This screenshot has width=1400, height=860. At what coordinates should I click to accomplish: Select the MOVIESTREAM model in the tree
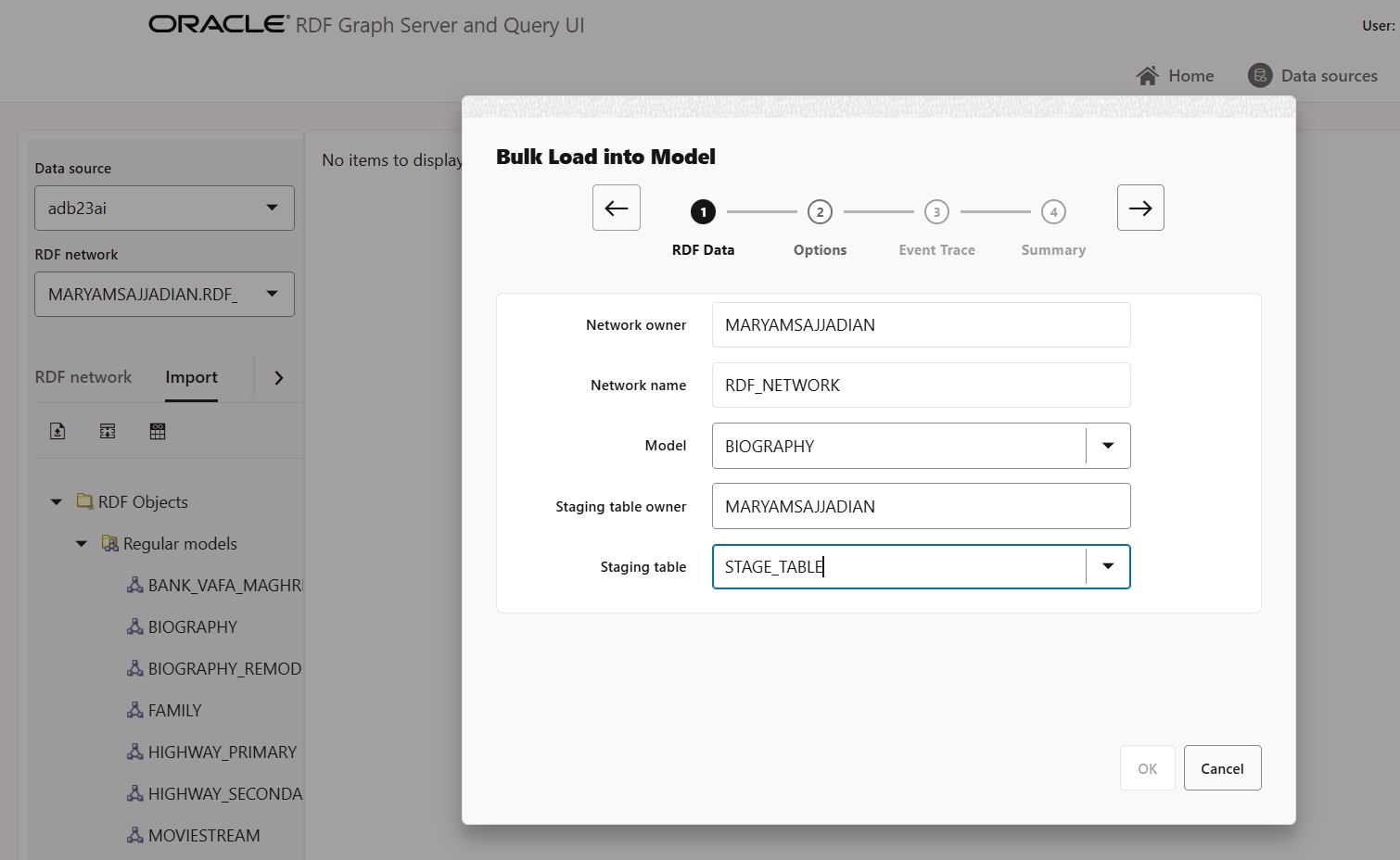tap(203, 836)
